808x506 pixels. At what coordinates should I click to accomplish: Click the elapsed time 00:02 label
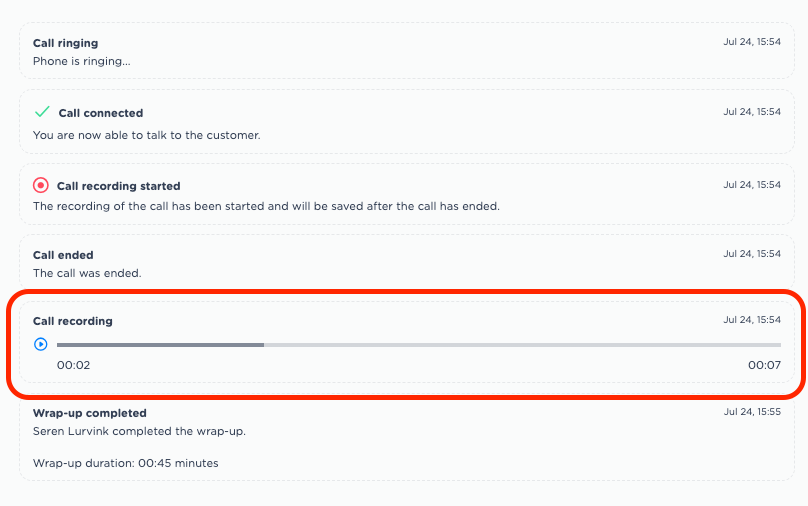[x=74, y=365]
